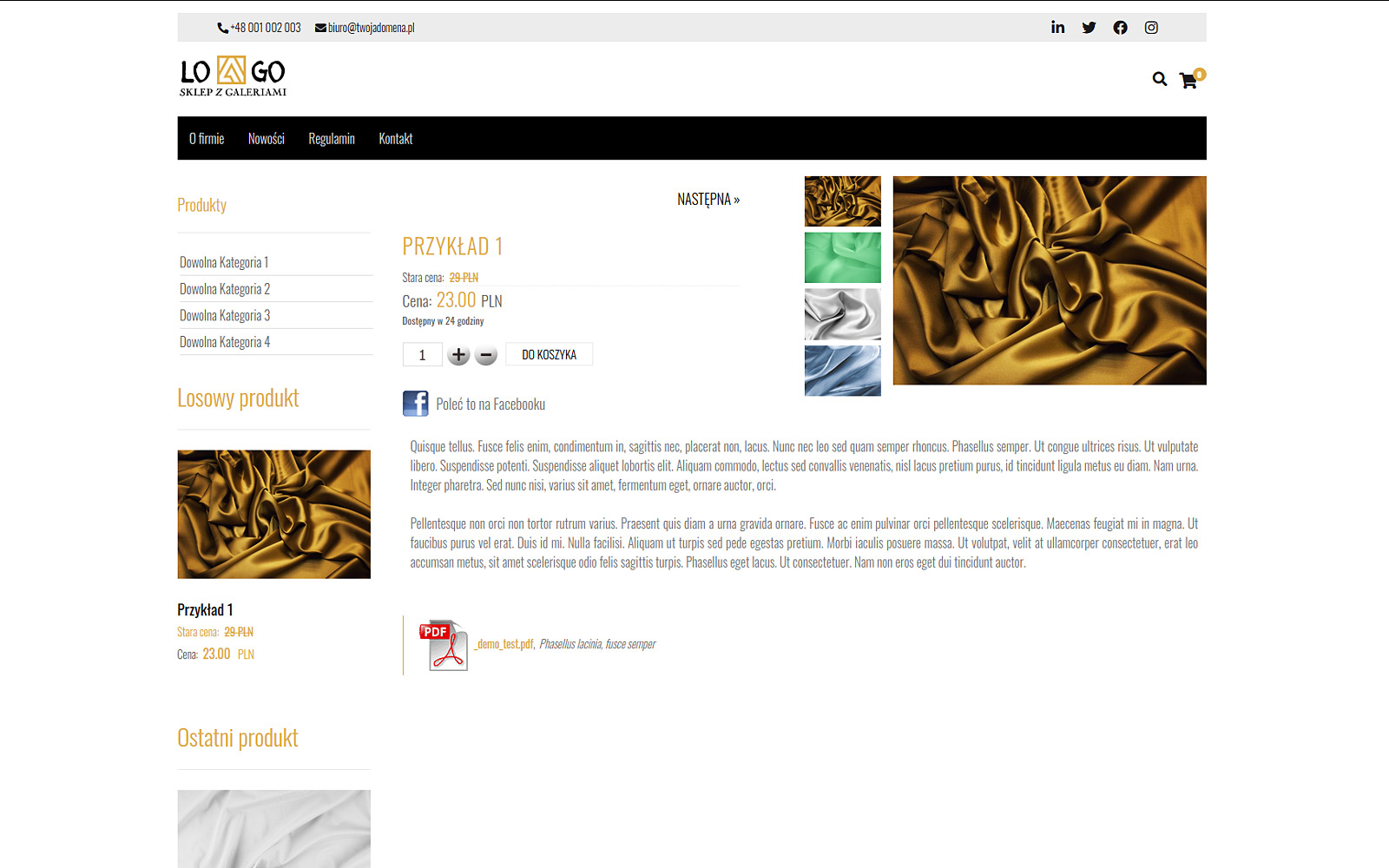Click the LOGO site logo

point(233,76)
